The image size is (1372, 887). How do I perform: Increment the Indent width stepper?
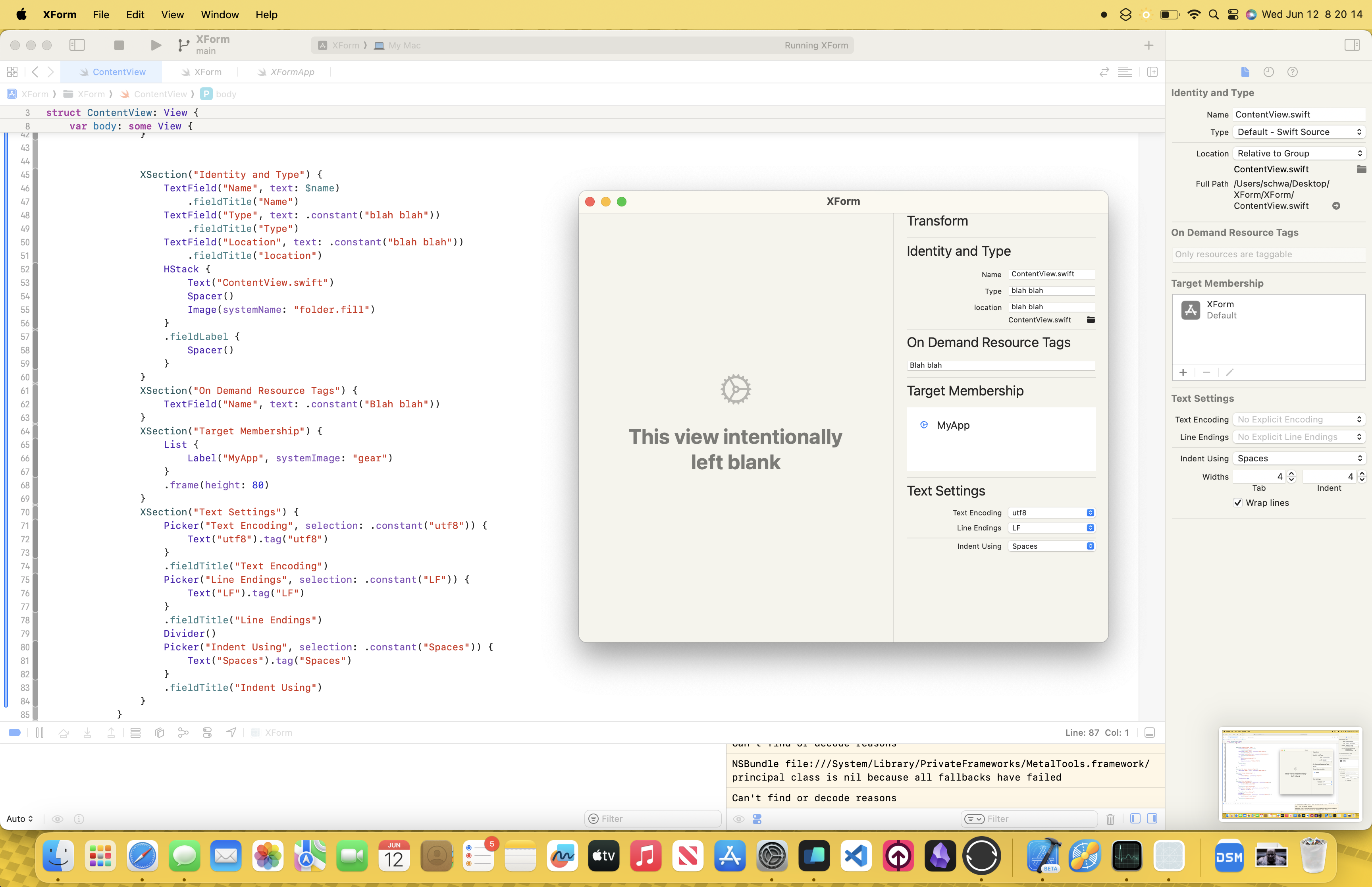(x=1362, y=473)
